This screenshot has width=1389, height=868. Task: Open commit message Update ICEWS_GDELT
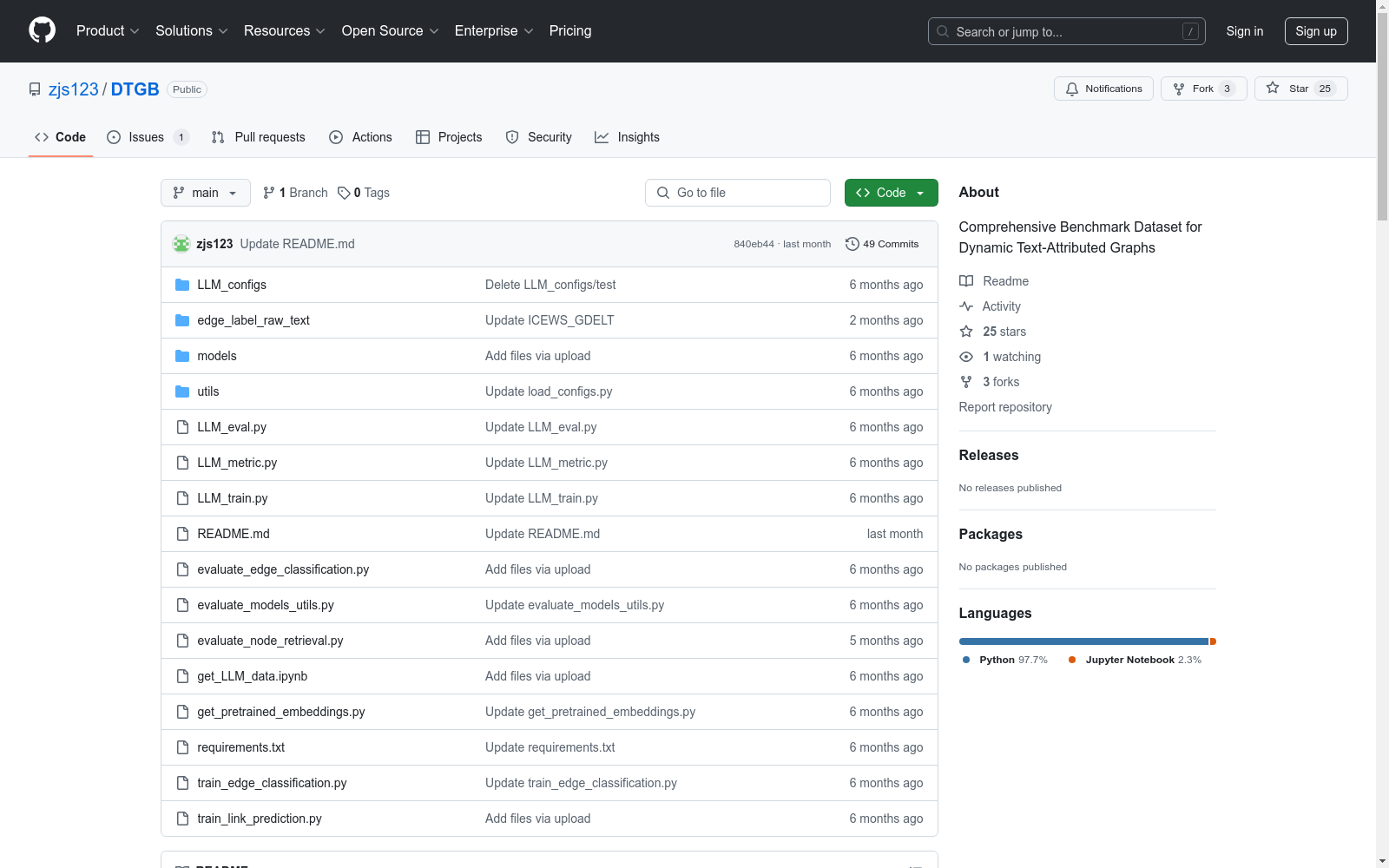550,320
